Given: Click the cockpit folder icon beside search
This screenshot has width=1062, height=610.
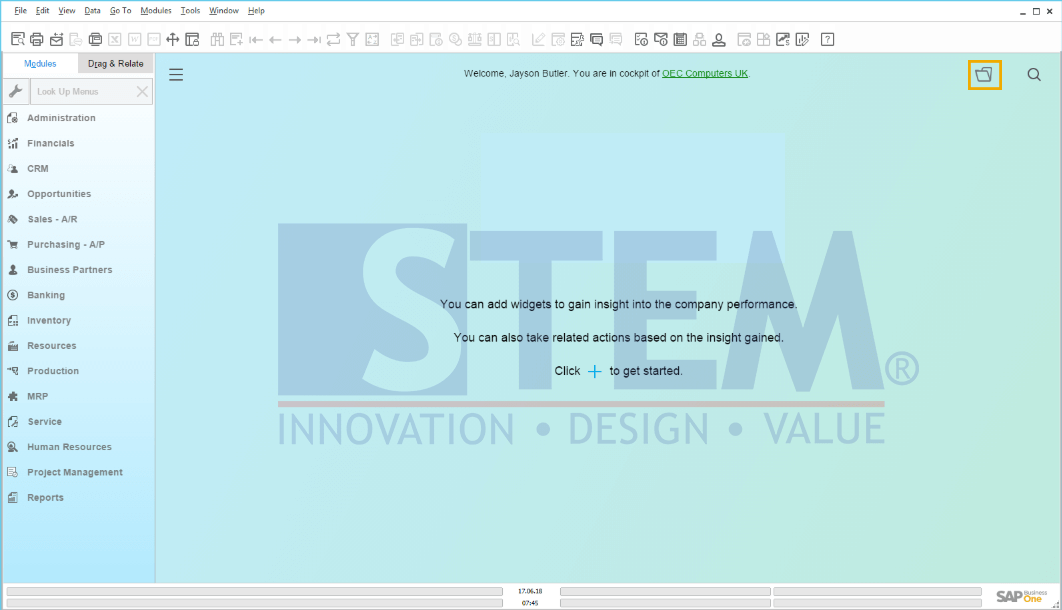Looking at the screenshot, I should 984,74.
